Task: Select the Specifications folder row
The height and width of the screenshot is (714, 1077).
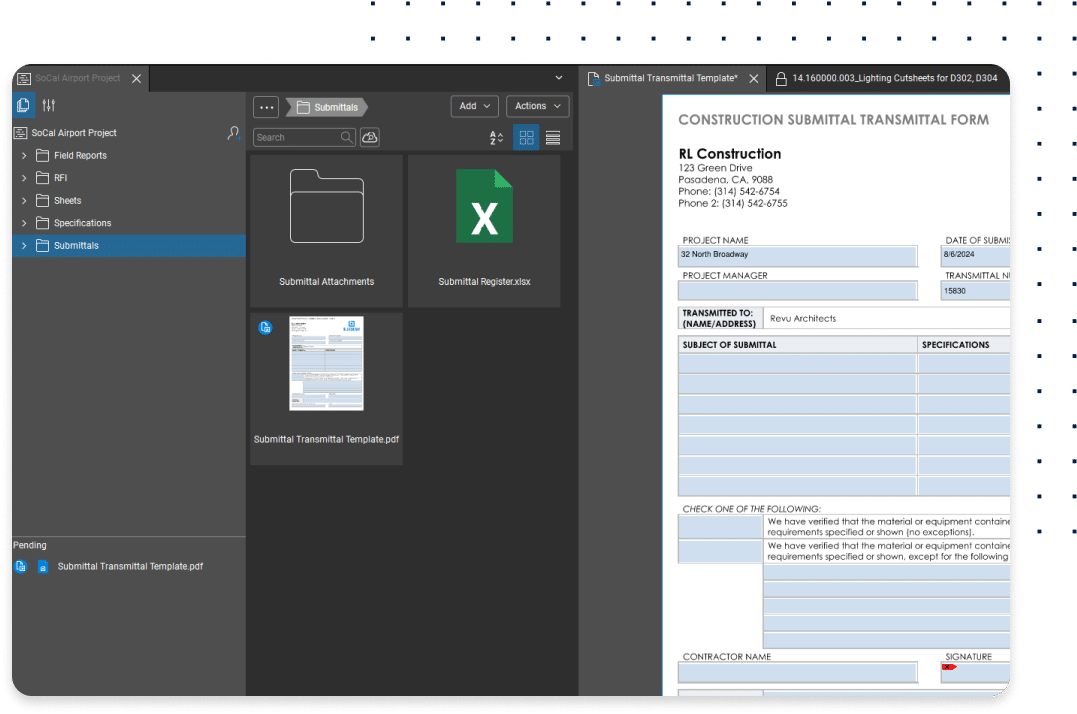Action: (x=129, y=223)
